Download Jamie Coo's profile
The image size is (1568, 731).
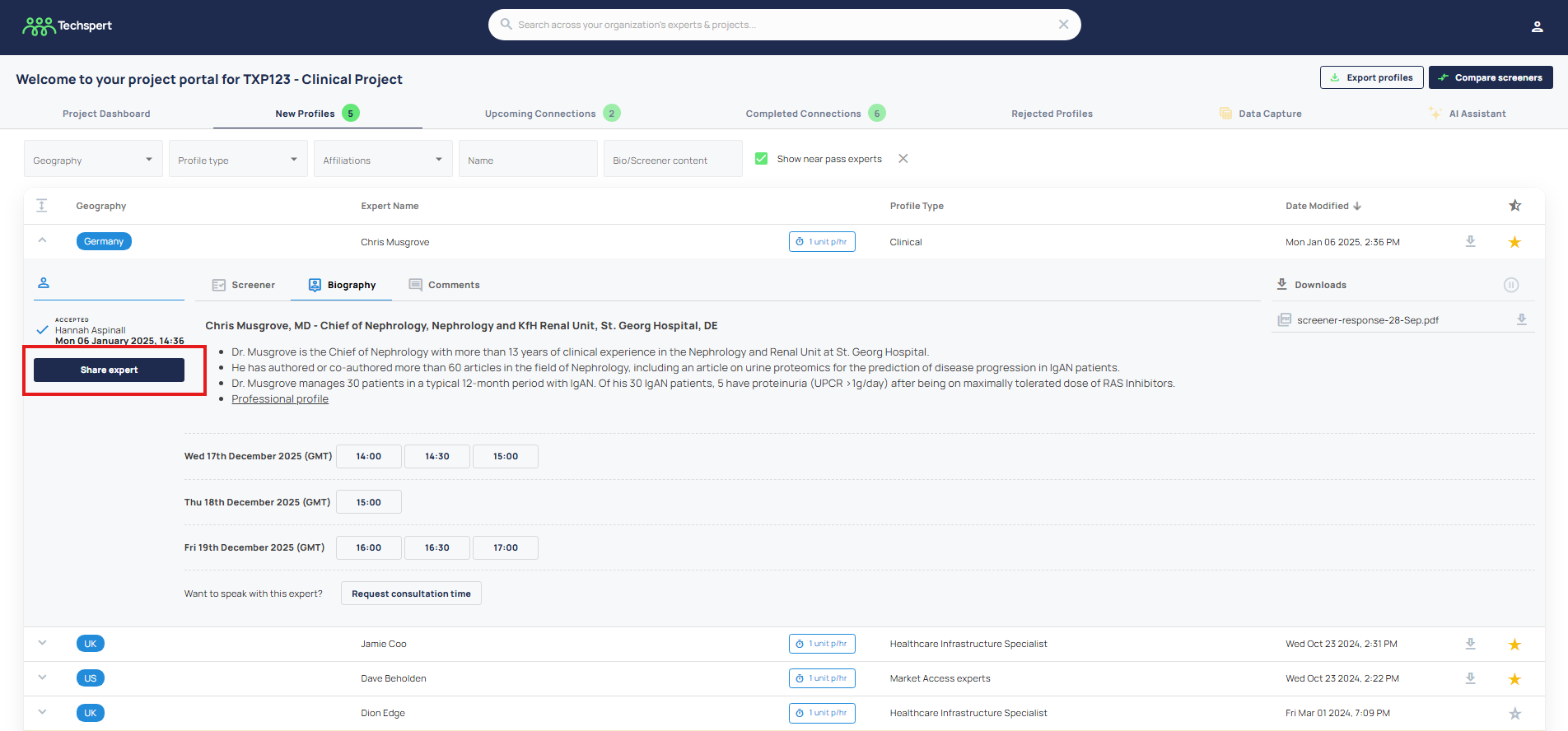(x=1470, y=644)
